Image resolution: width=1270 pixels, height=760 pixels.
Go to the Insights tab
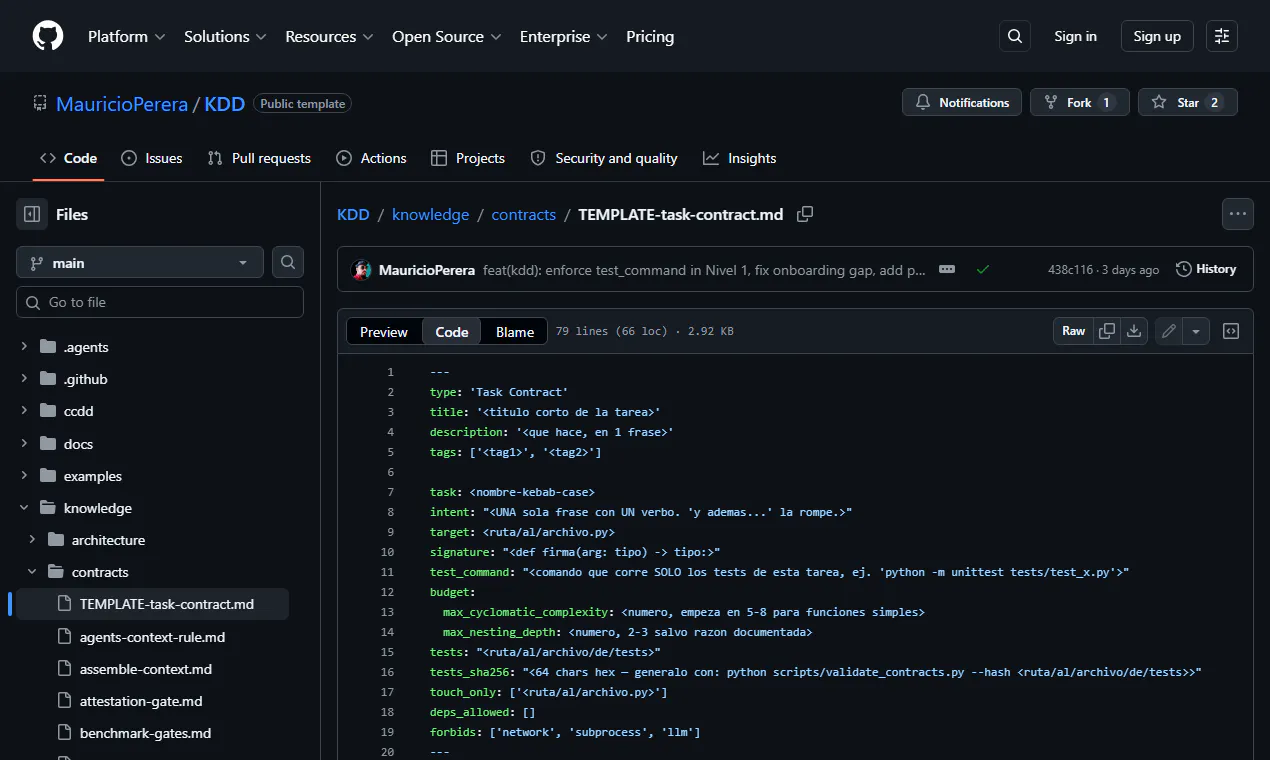pyautogui.click(x=740, y=158)
